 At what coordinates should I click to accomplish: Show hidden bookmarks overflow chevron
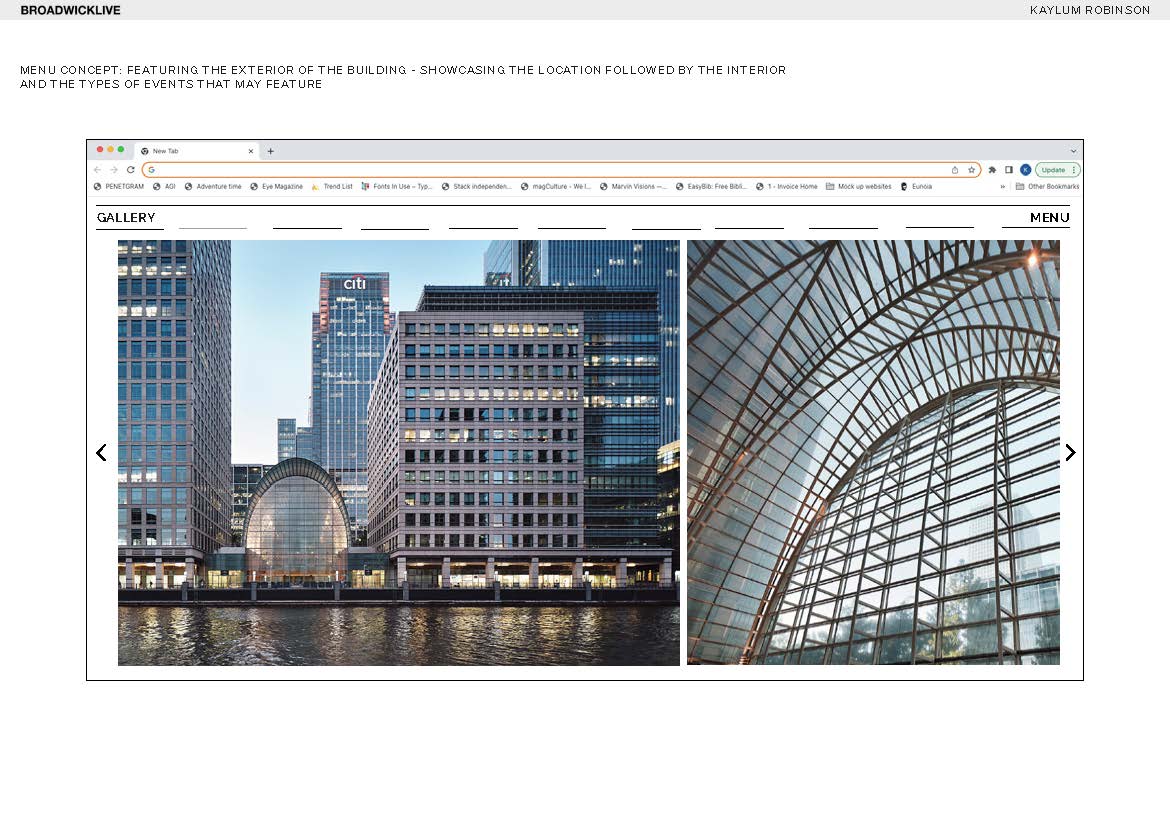coord(1003,187)
